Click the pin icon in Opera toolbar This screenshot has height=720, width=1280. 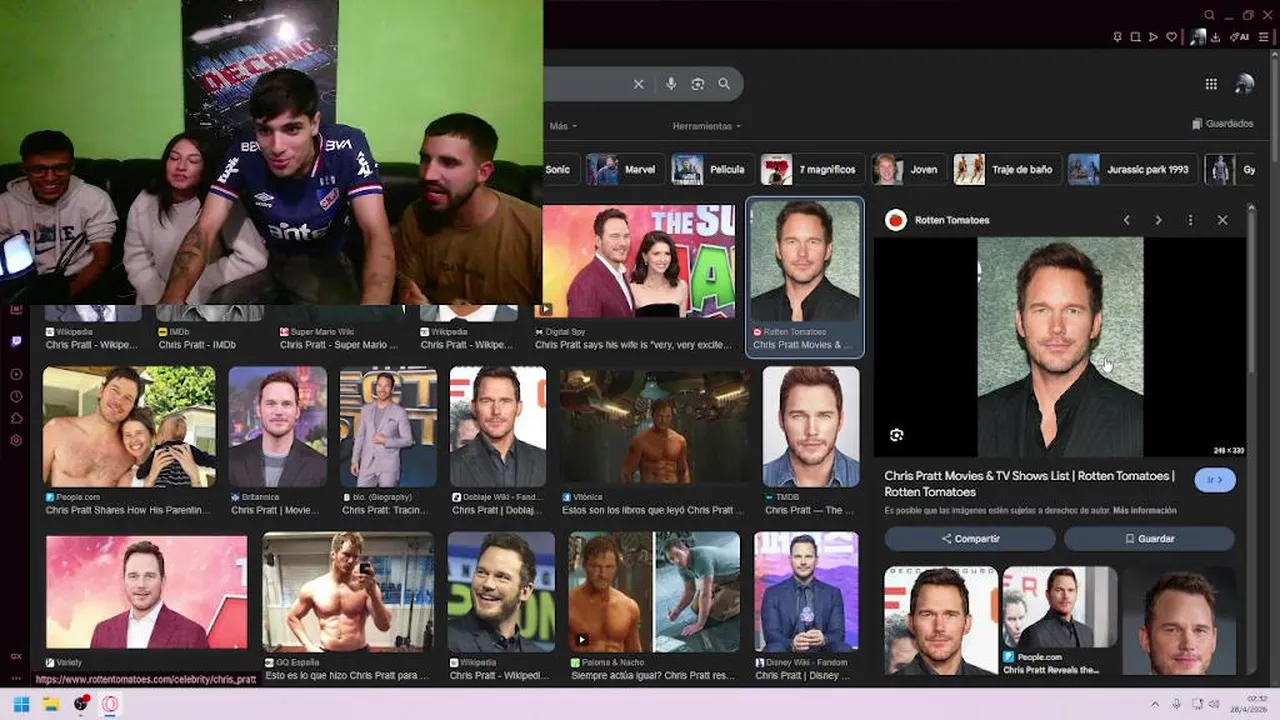point(1117,37)
